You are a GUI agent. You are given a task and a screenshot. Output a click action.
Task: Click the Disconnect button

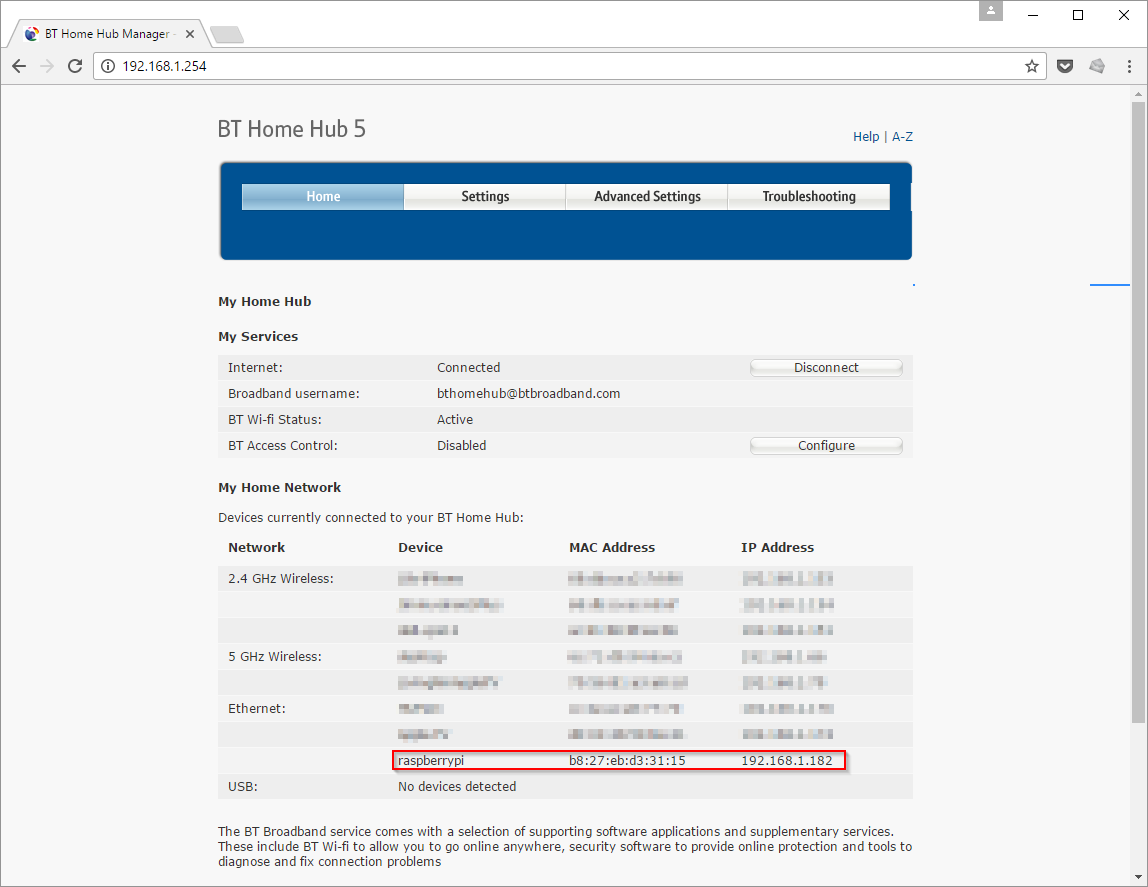(x=826, y=367)
